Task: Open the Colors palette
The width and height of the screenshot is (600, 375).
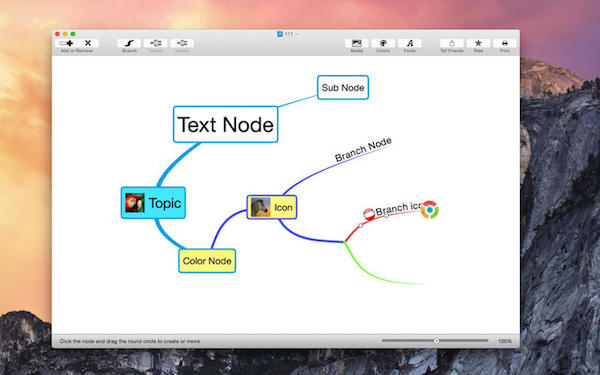Action: point(383,43)
